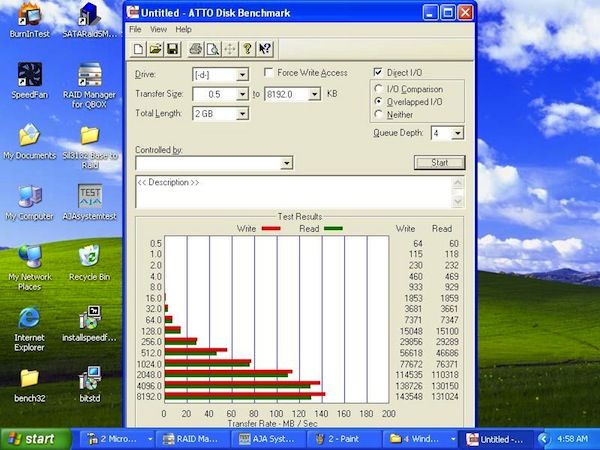This screenshot has width=600, height=450.
Task: Click the 8192.0 row read value 131024
Action: pyautogui.click(x=445, y=396)
